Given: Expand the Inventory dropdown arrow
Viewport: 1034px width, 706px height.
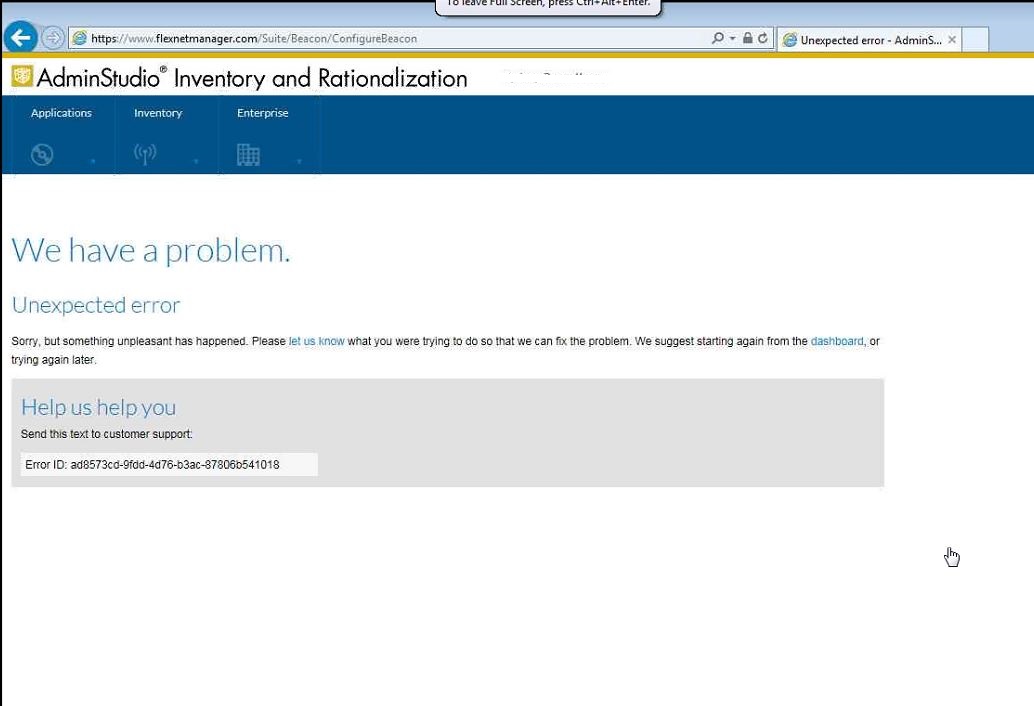Looking at the screenshot, I should pyautogui.click(x=196, y=161).
